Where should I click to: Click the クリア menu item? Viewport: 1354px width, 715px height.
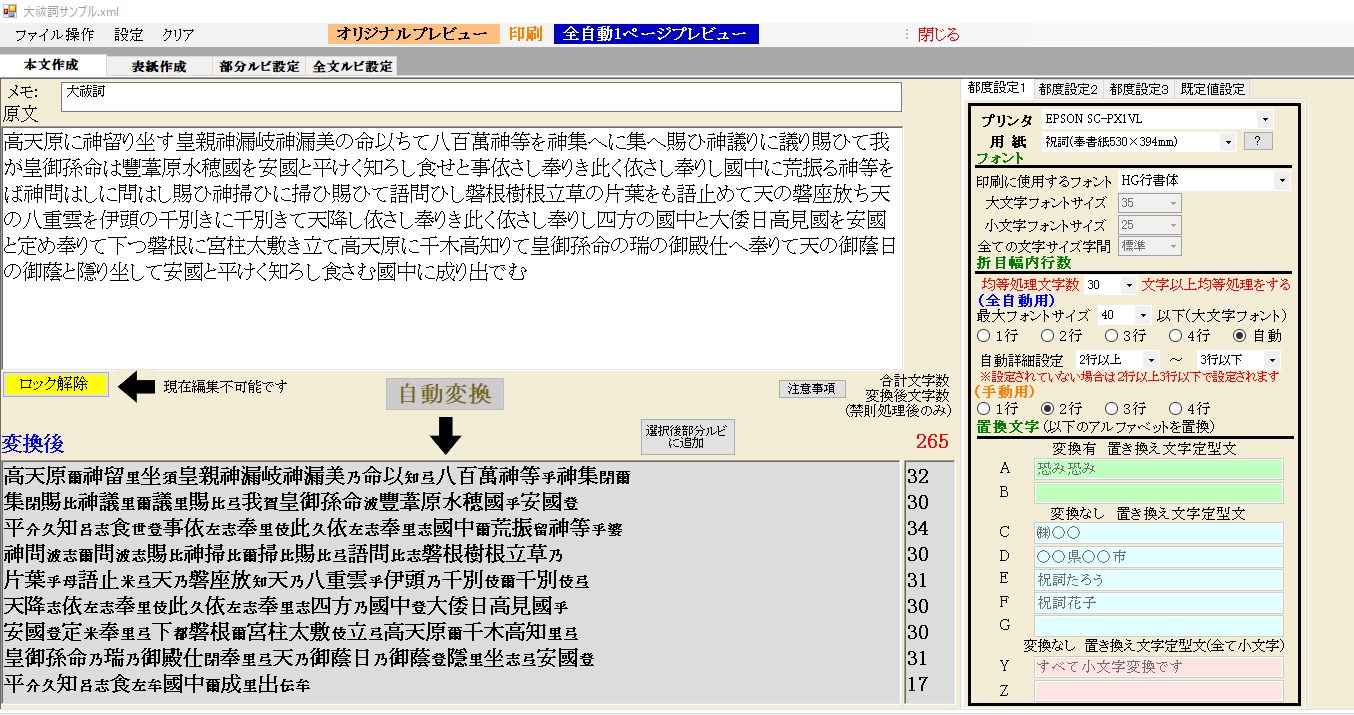pos(178,34)
